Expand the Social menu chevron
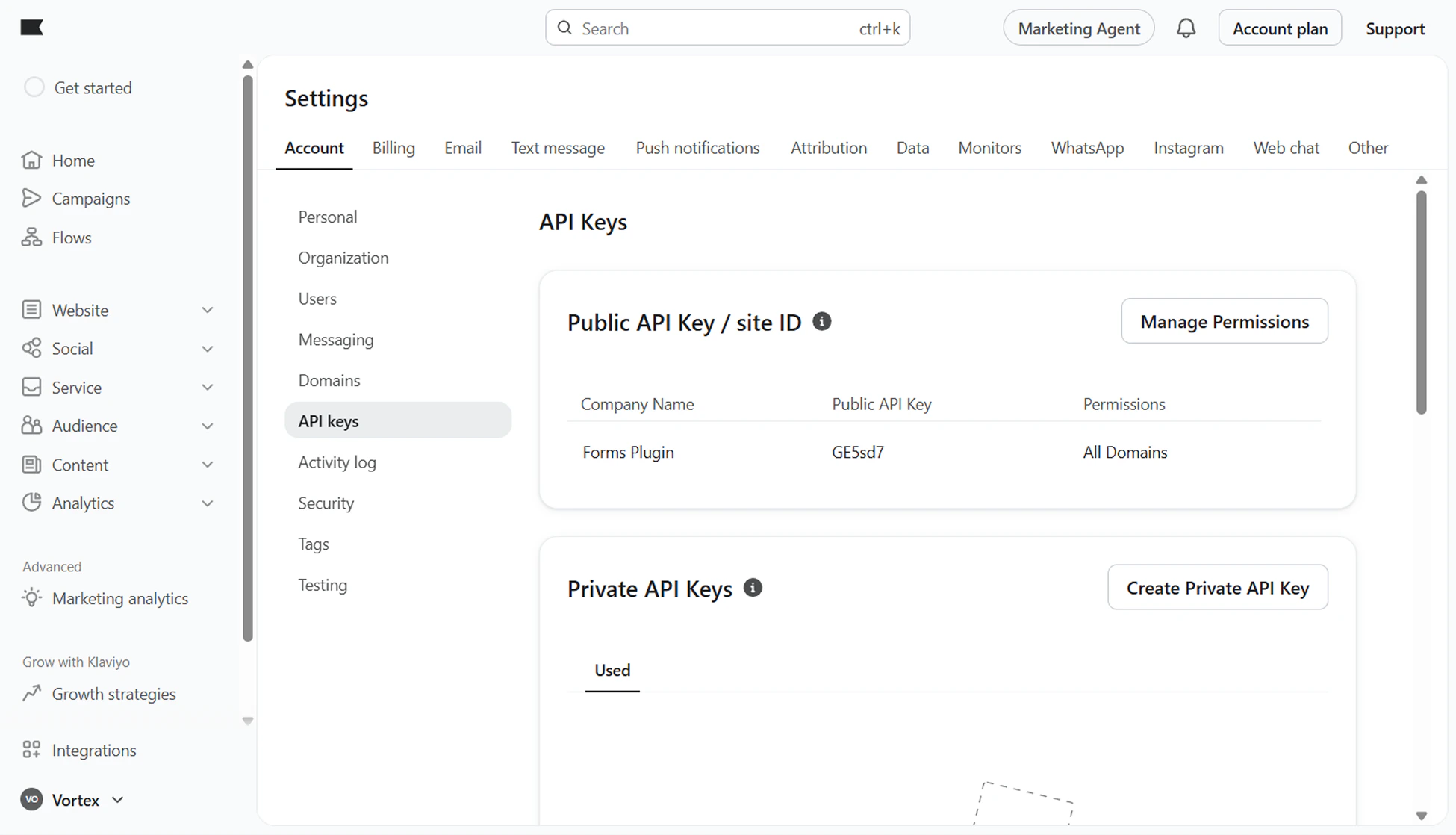Screen dimensions: 1456x835 coord(208,349)
